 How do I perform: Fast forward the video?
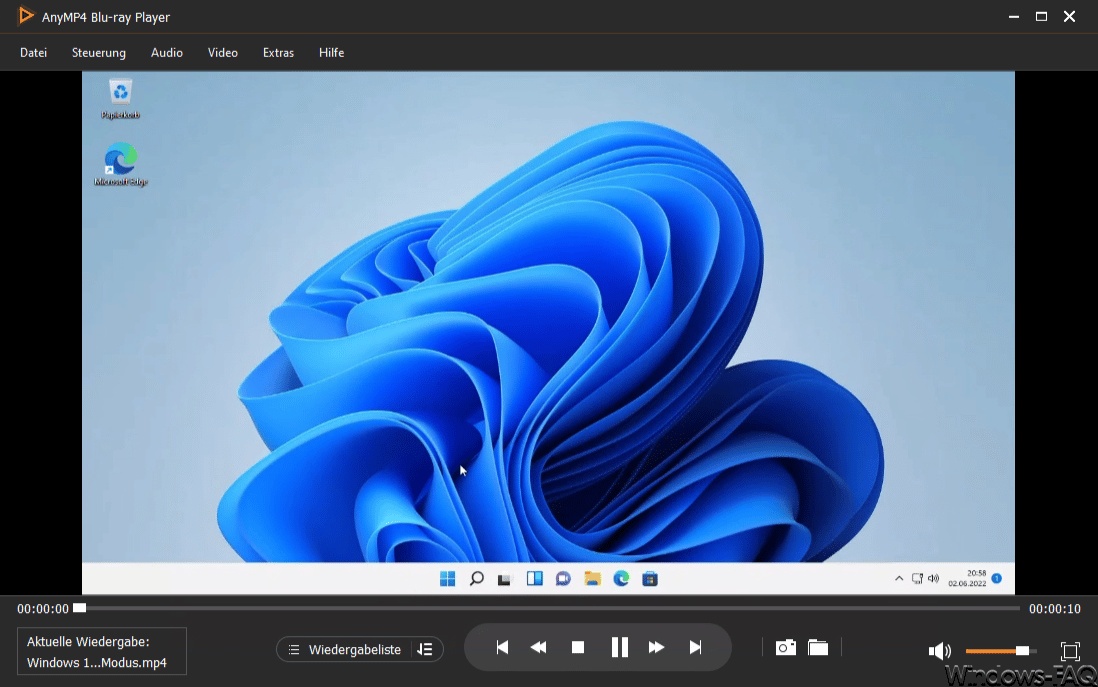coord(656,647)
